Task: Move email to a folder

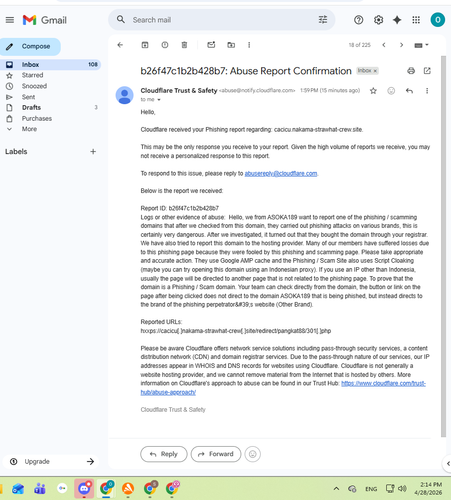Action: (231, 45)
